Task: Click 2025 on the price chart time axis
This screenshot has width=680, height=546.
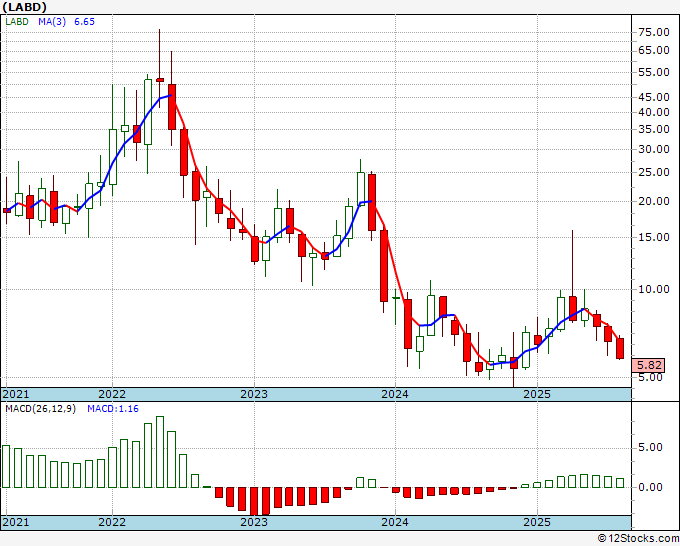Action: (x=537, y=394)
